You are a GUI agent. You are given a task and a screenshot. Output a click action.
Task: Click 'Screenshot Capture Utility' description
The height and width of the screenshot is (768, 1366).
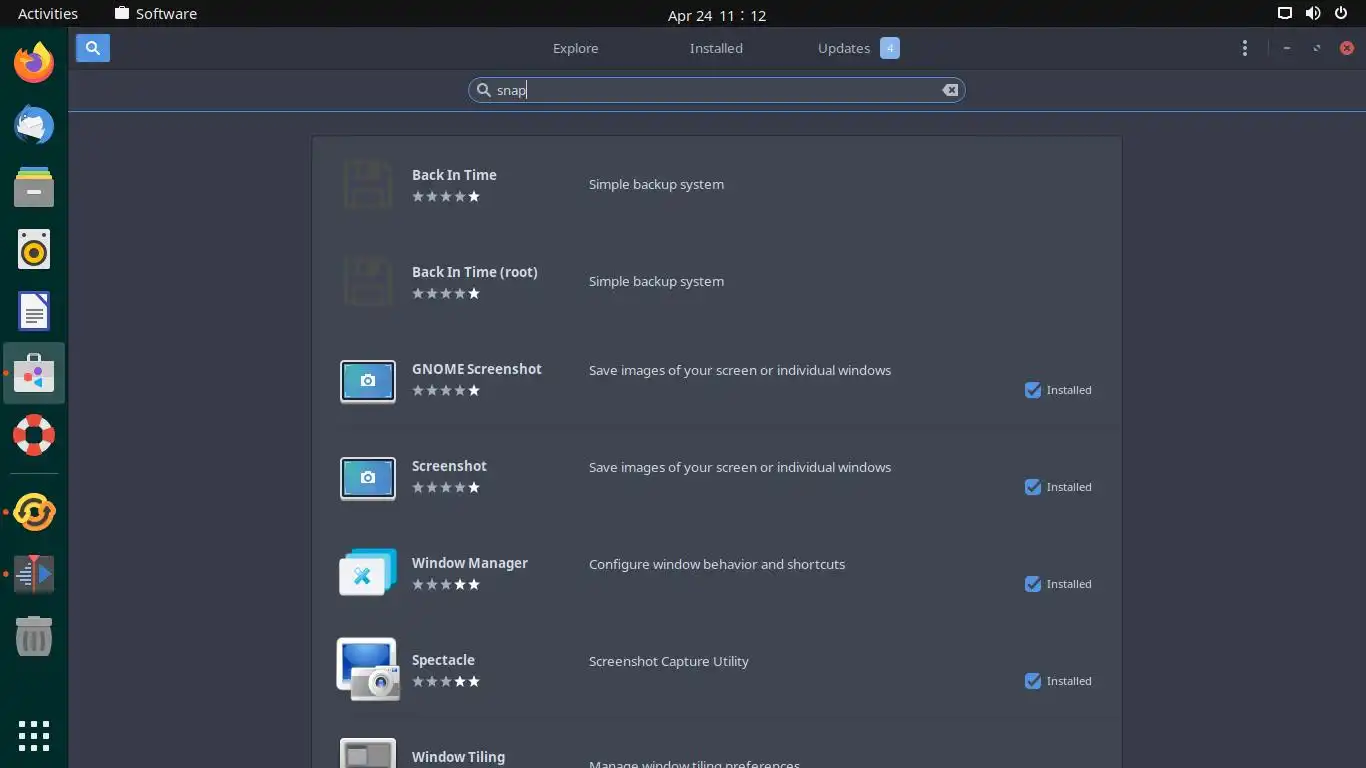669,661
